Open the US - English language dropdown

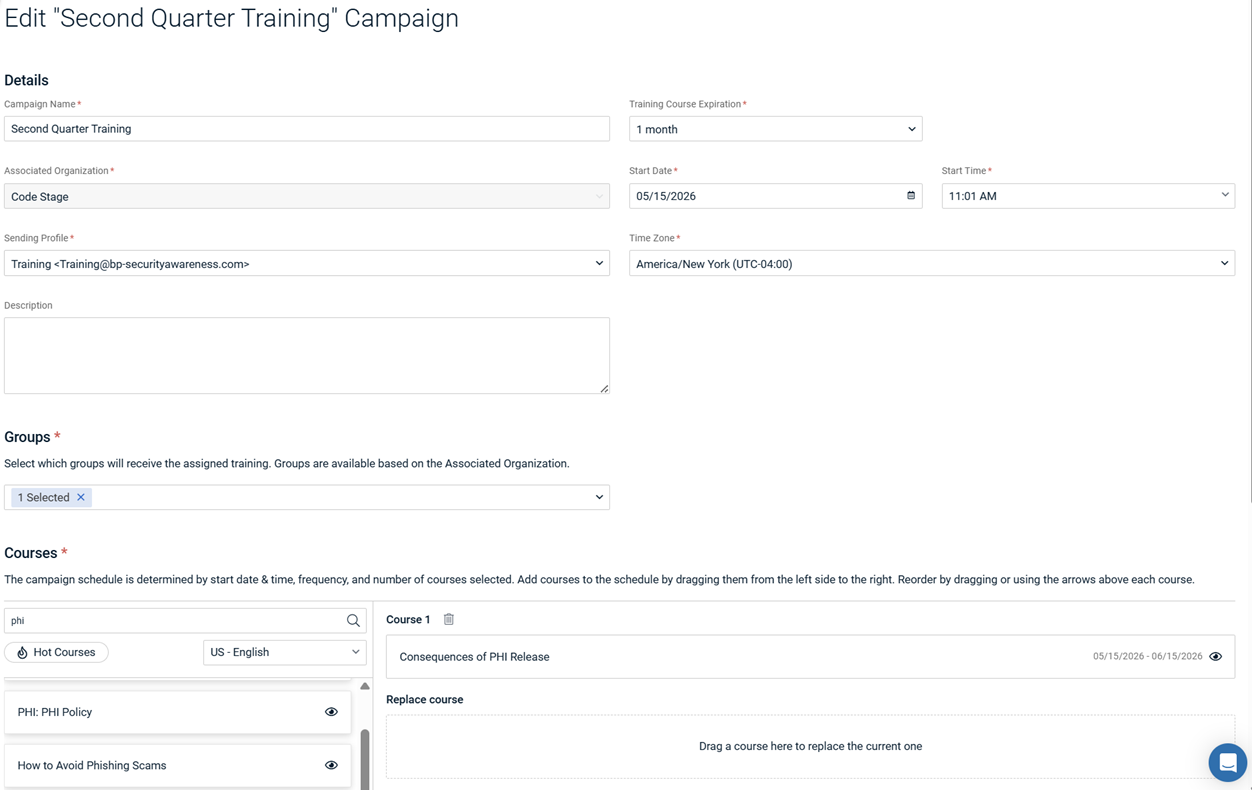285,652
